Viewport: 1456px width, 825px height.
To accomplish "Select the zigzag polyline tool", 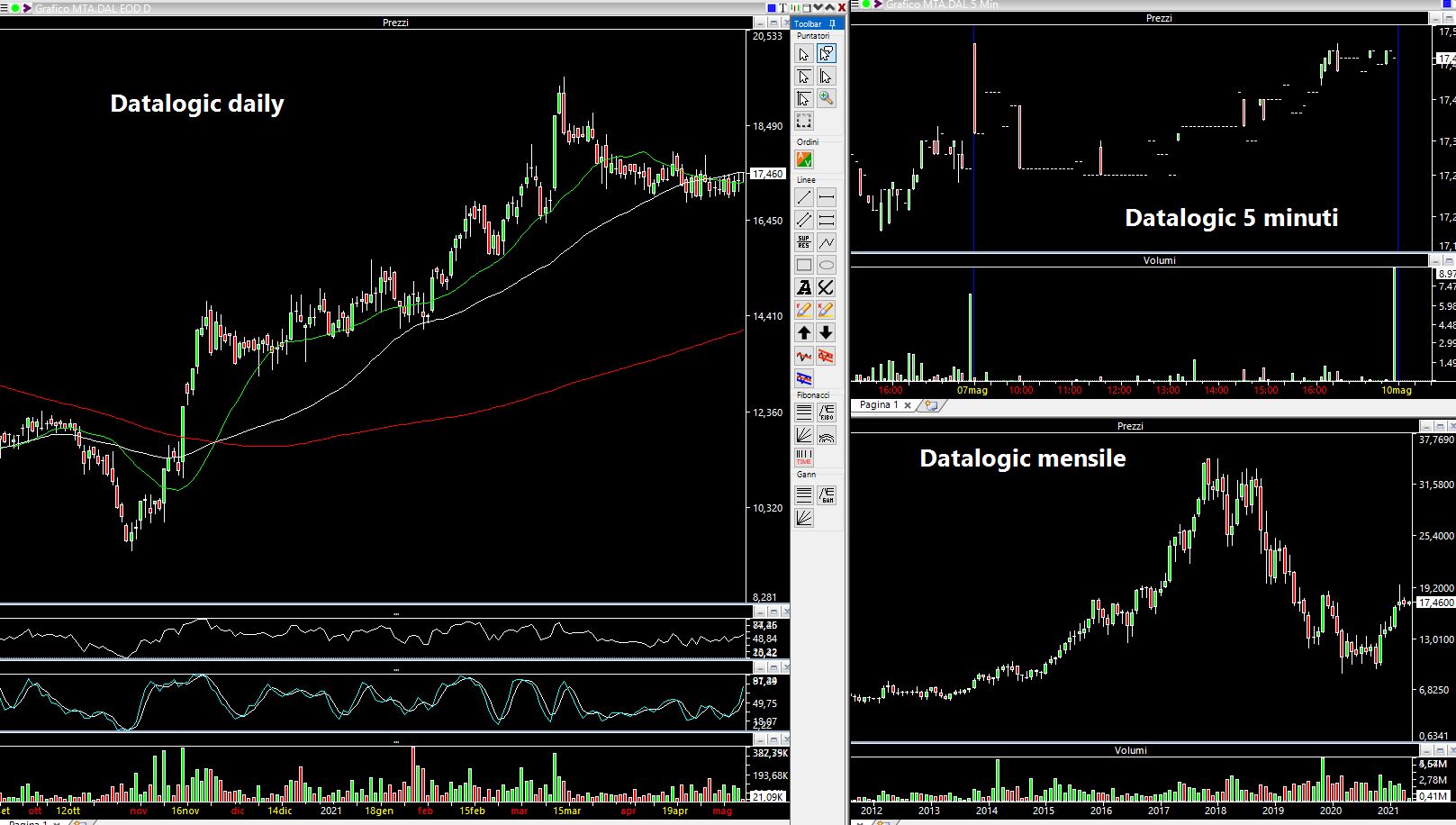I will (826, 242).
